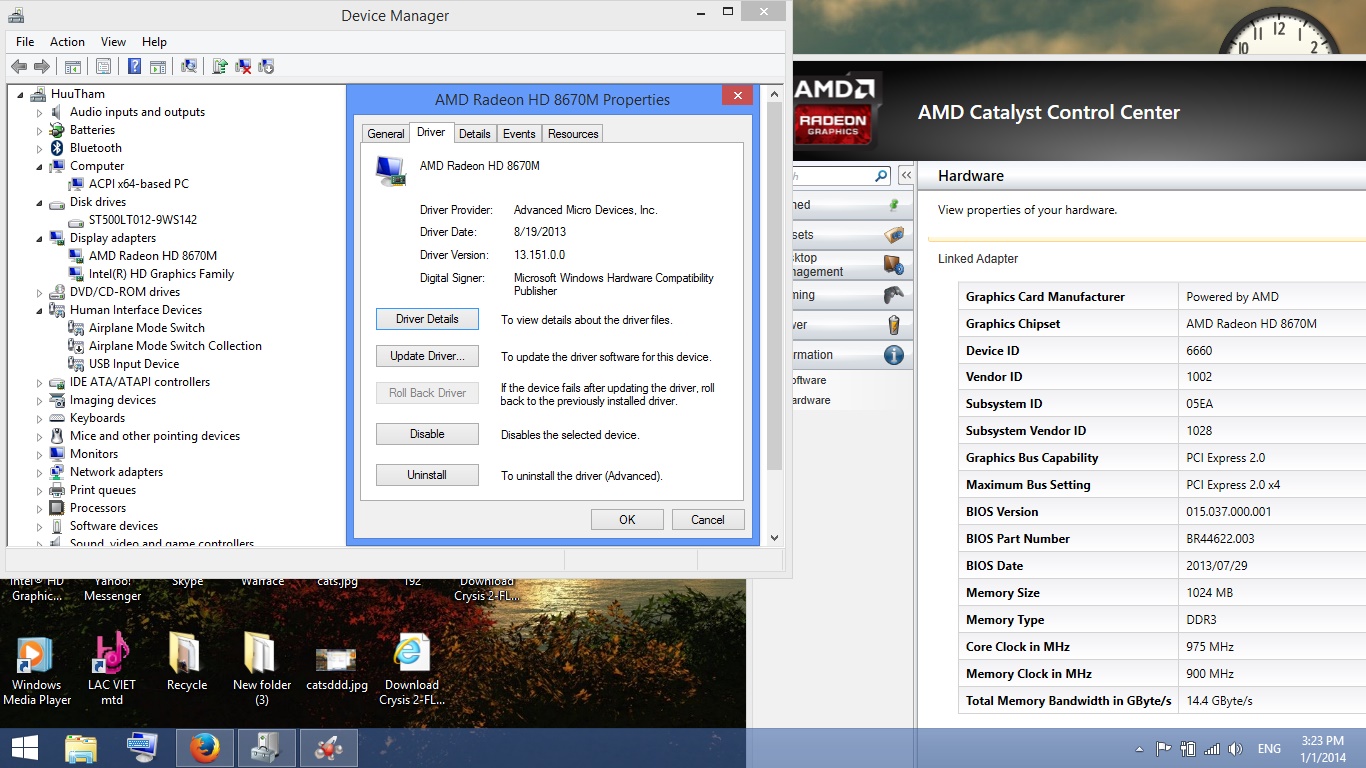Expand Audio inputs and outputs node
The width and height of the screenshot is (1366, 768).
click(x=40, y=112)
